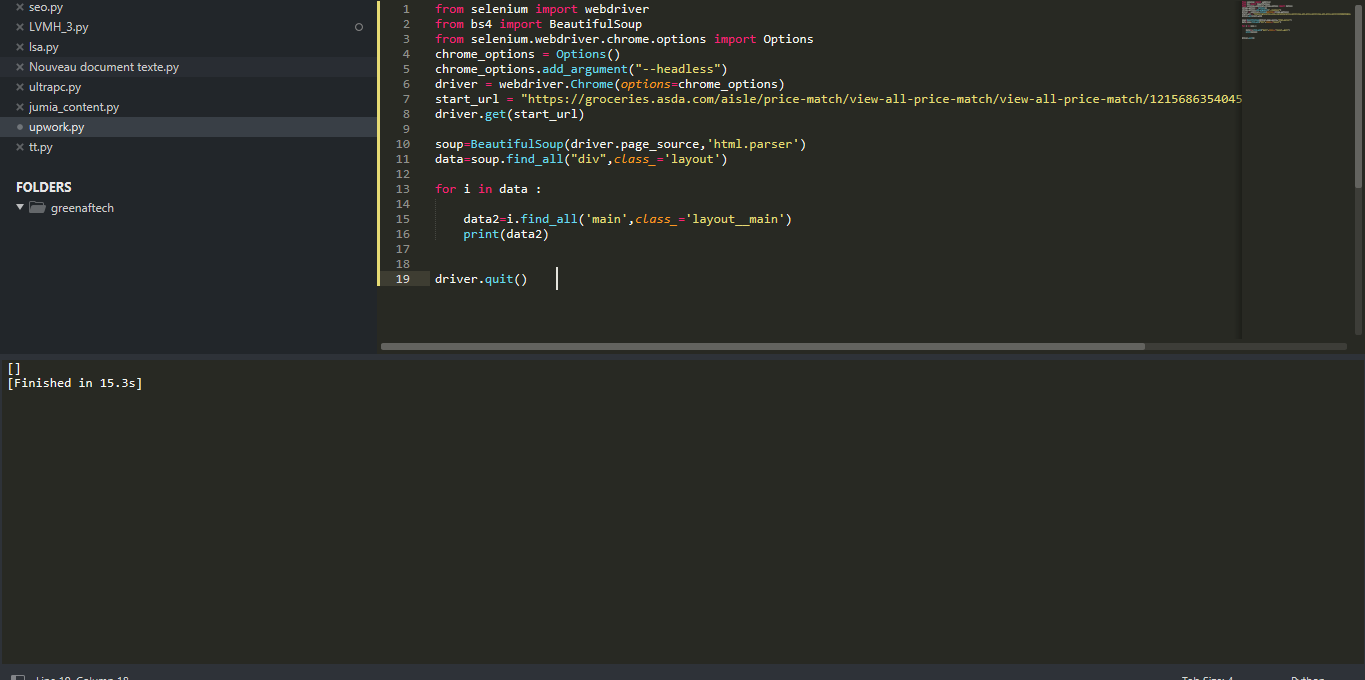Click the editor horizontal scrollbar
Screen dimensions: 1365x680
point(763,346)
